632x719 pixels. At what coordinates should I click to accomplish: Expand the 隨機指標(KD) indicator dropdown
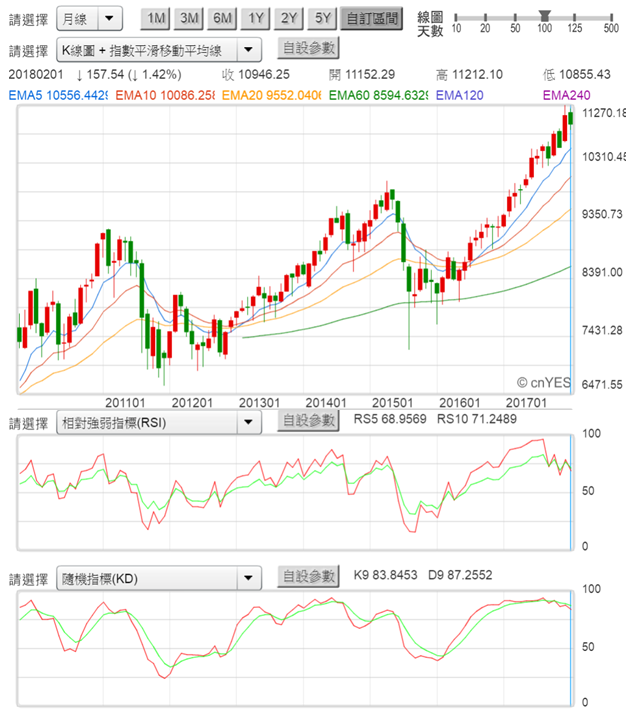(x=159, y=578)
